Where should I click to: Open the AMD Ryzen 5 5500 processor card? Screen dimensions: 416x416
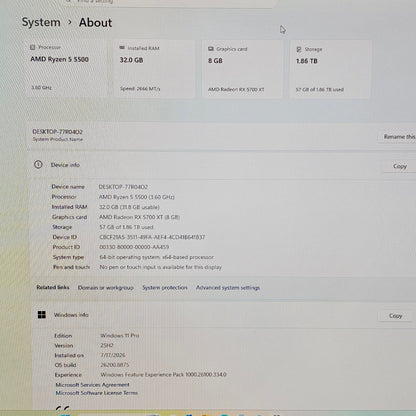(x=66, y=68)
